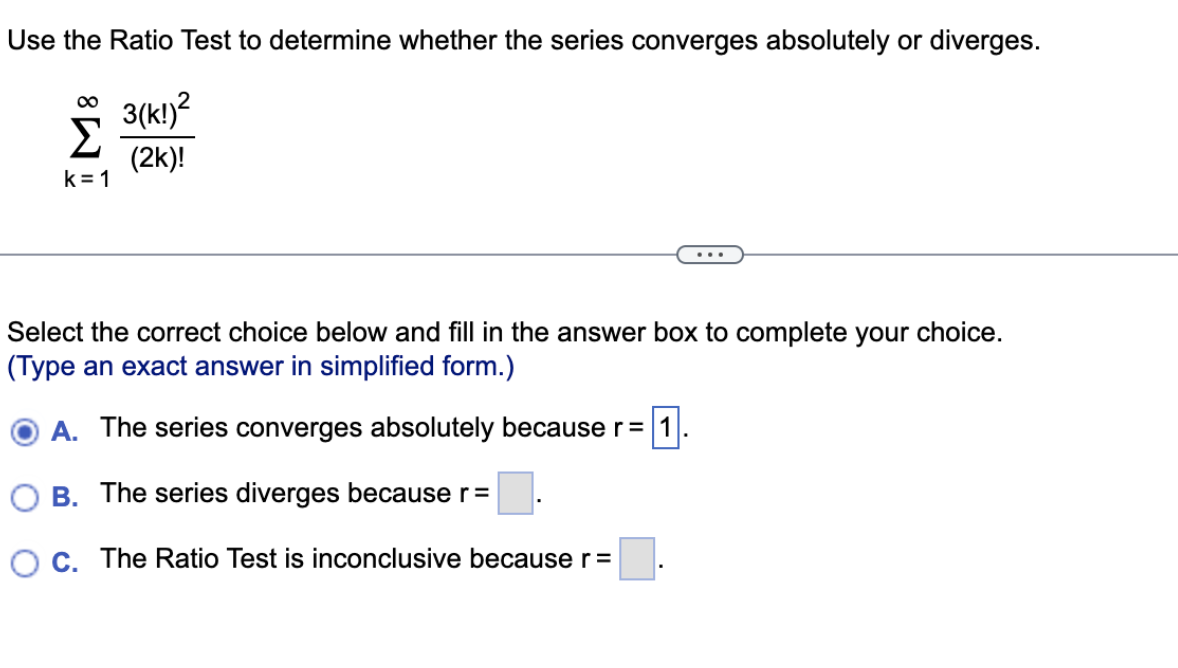The width and height of the screenshot is (1178, 668).
Task: Click the label B next to its radio
Action: point(63,494)
